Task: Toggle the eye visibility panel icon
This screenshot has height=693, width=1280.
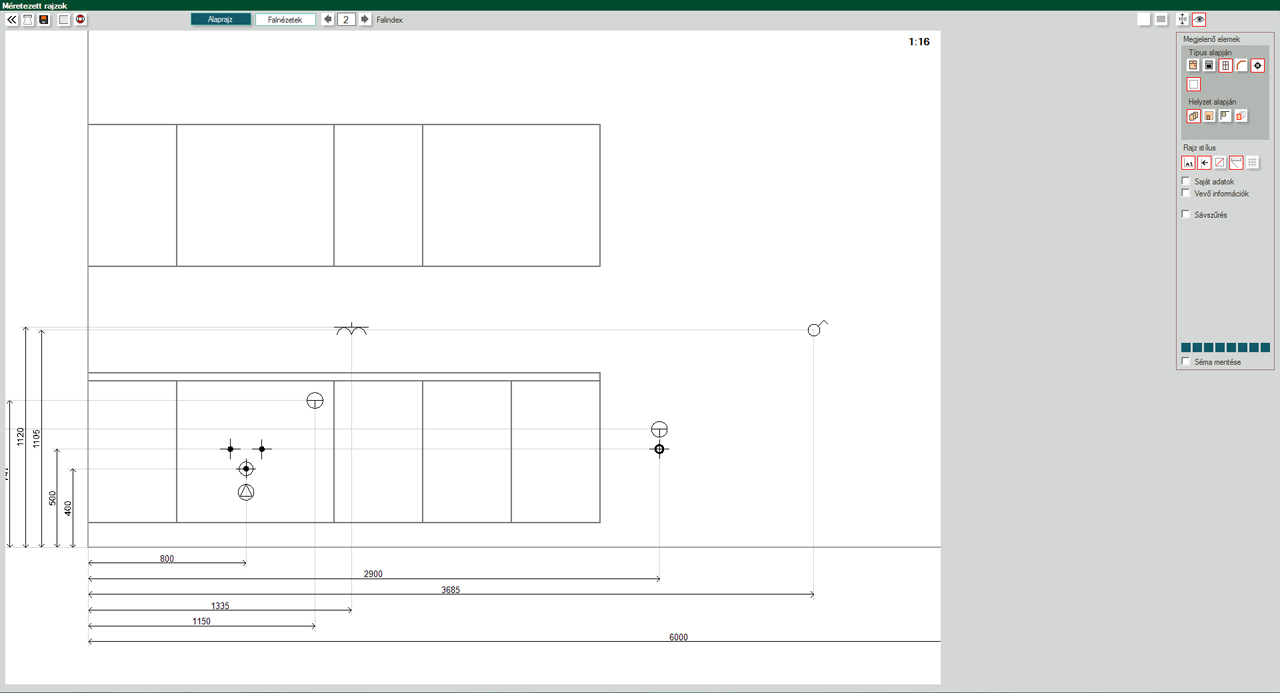Action: pyautogui.click(x=1199, y=19)
